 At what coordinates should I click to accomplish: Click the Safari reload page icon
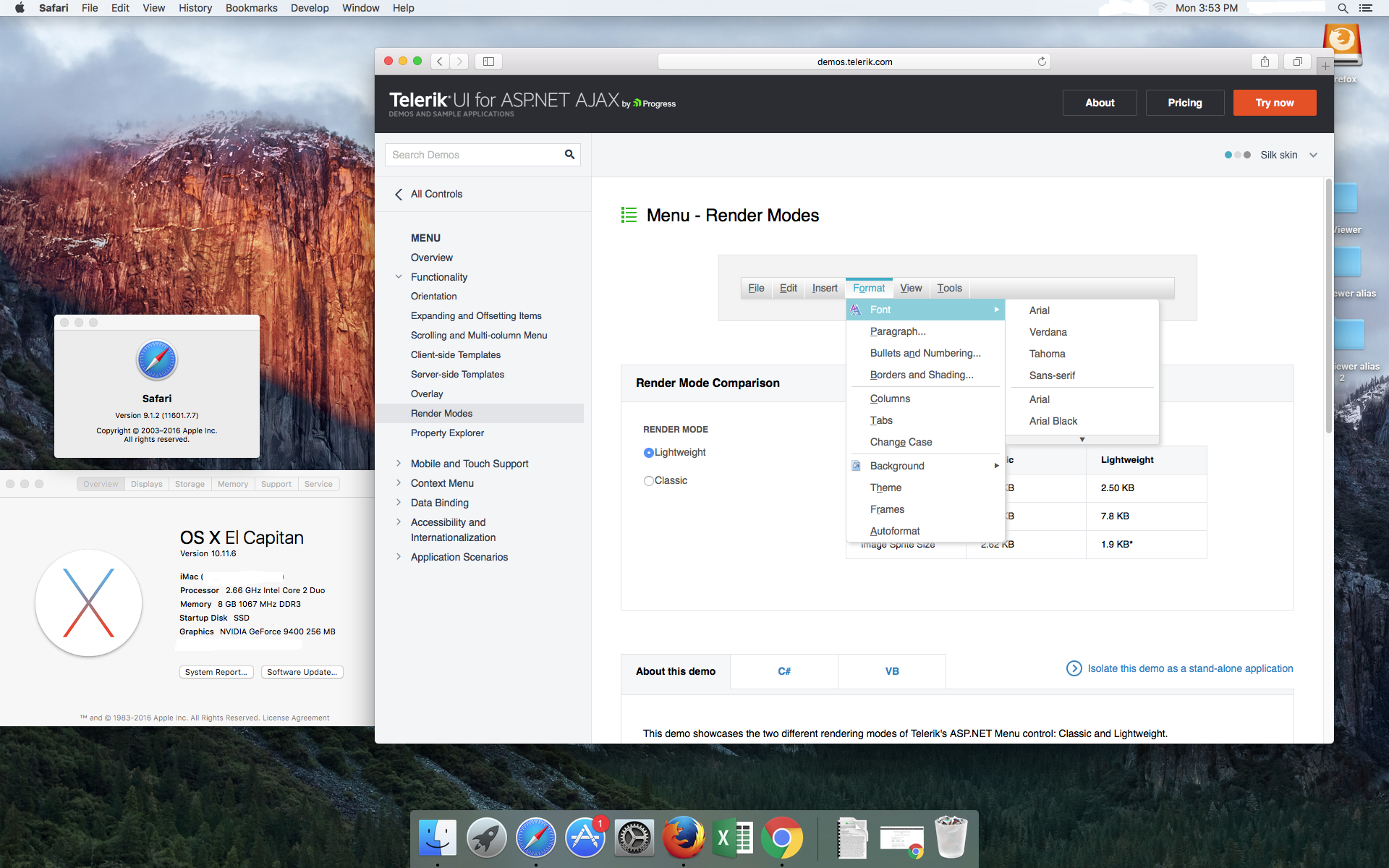(x=1042, y=61)
